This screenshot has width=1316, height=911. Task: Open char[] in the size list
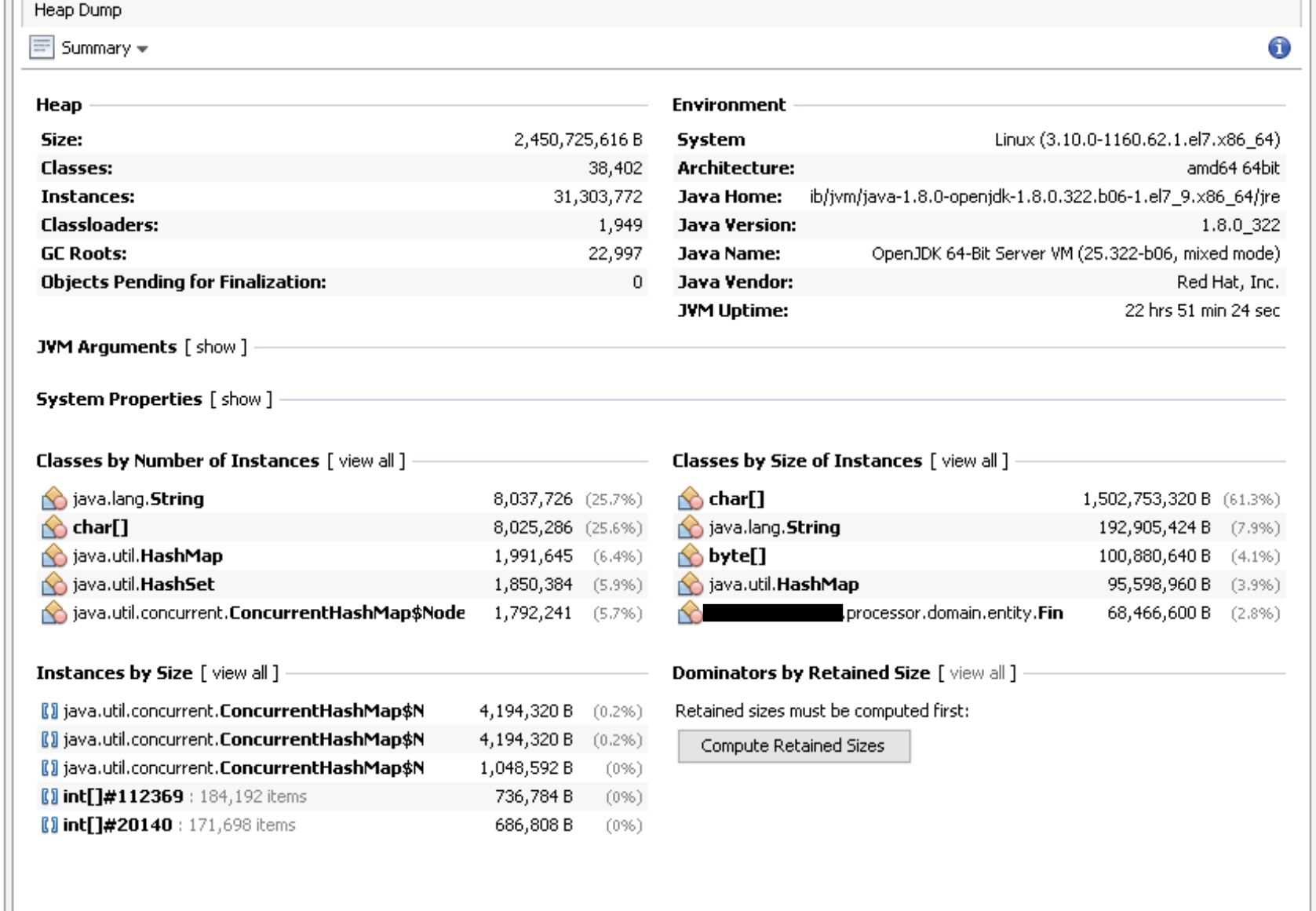pyautogui.click(x=736, y=499)
